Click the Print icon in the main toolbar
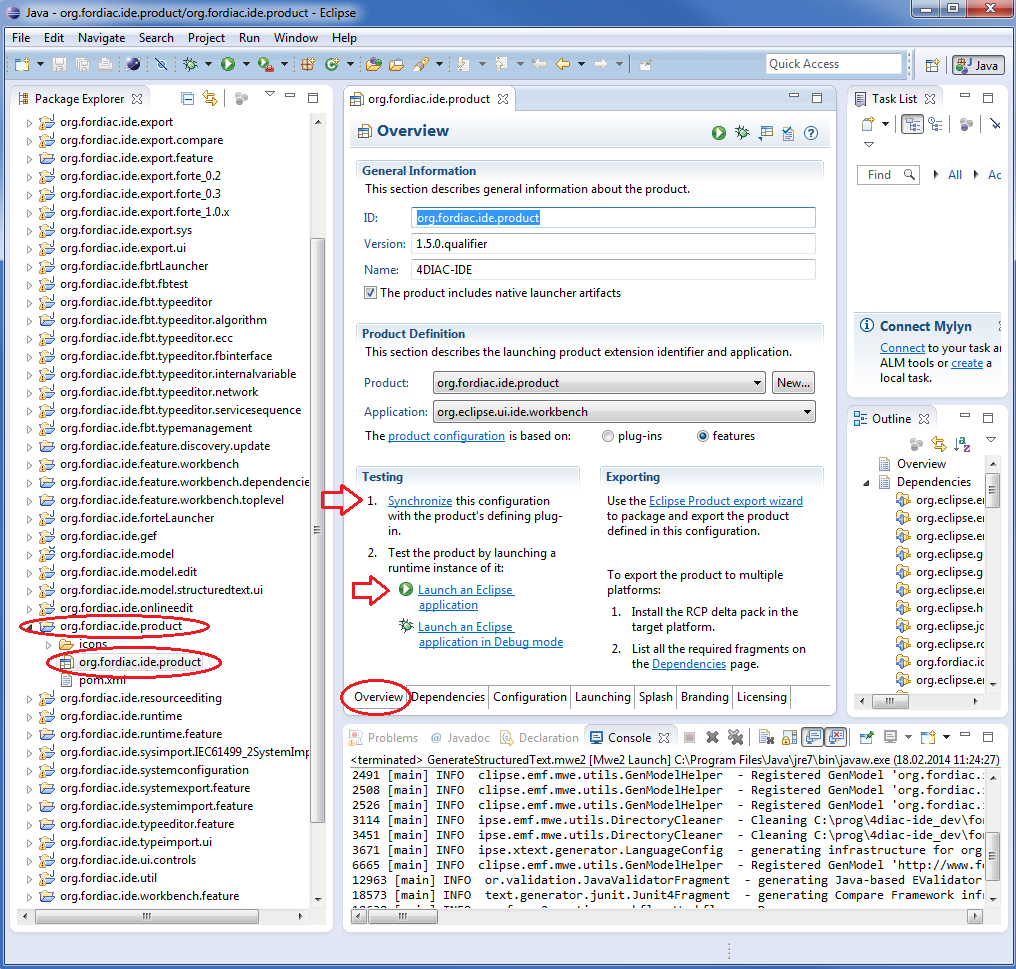 [x=104, y=64]
